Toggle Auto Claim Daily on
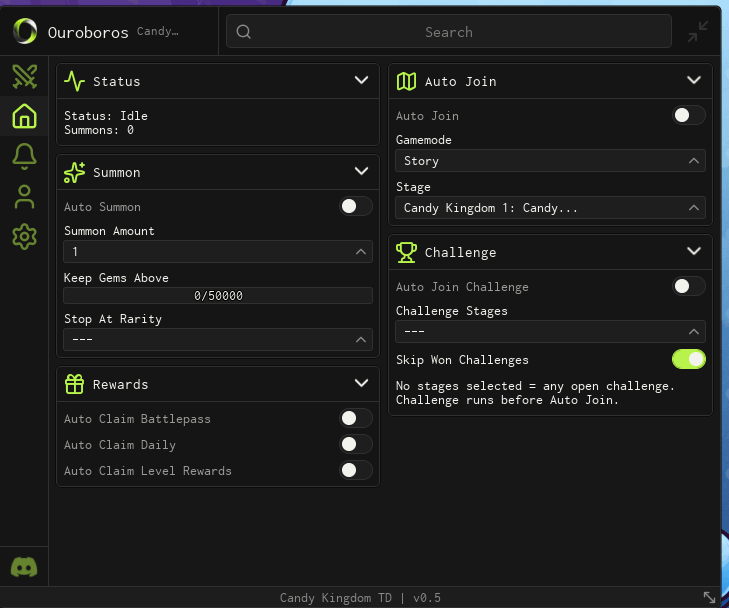The height and width of the screenshot is (608, 729). tap(356, 444)
